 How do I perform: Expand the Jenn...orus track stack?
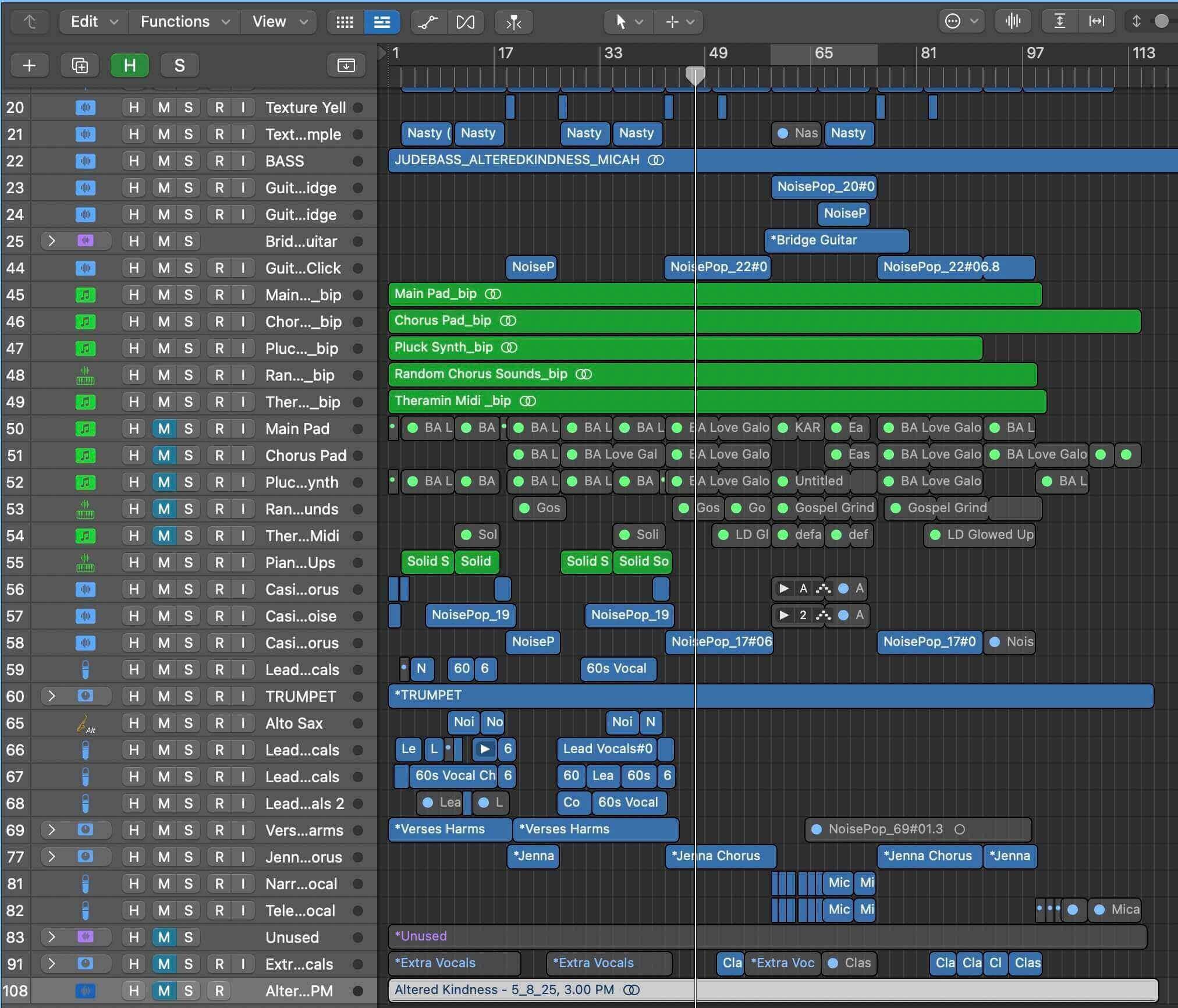click(51, 857)
